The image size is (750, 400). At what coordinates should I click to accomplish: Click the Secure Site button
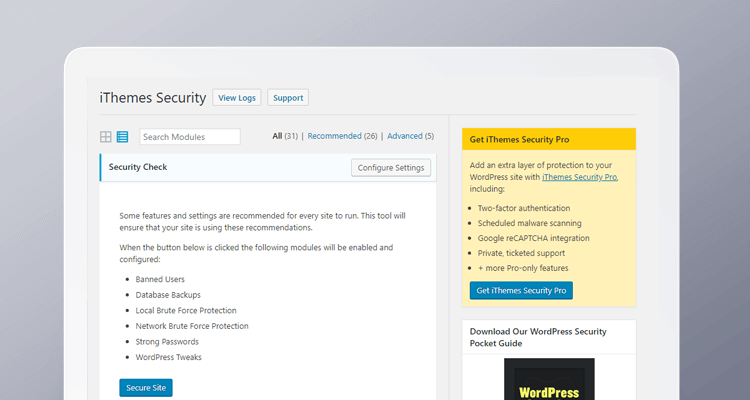pos(146,388)
